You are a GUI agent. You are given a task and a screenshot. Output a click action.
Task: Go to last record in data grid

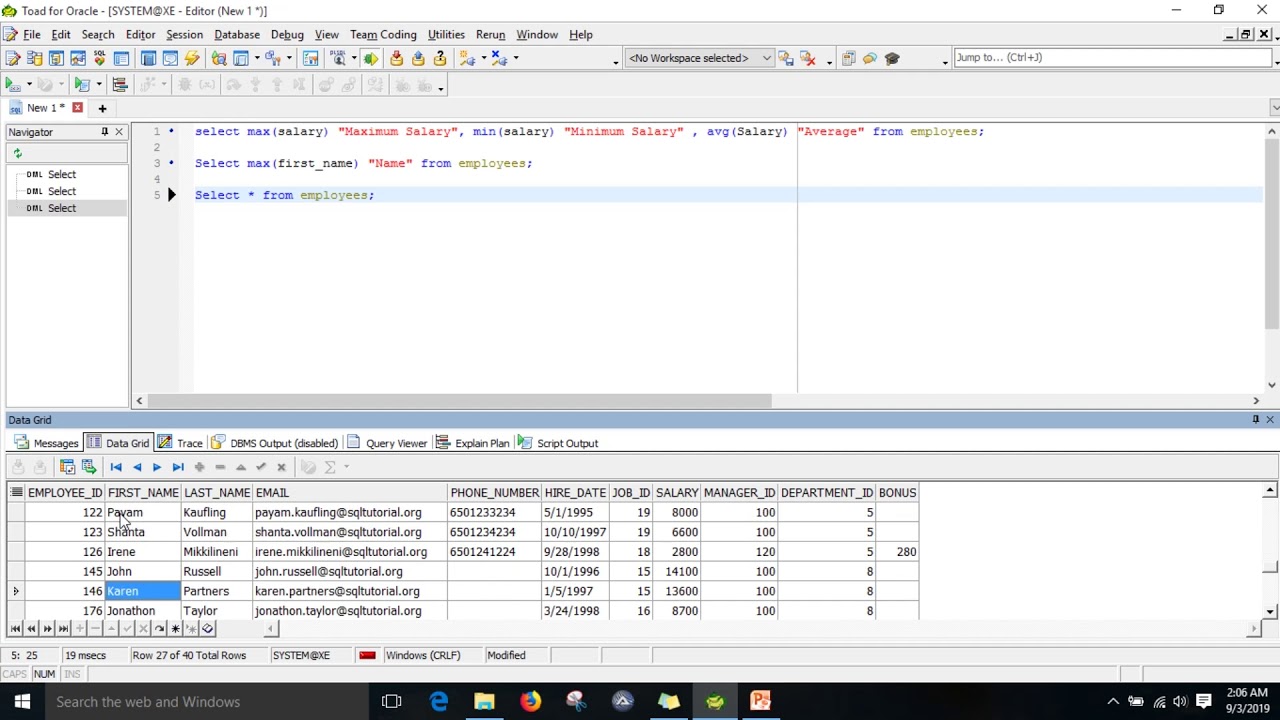click(178, 467)
